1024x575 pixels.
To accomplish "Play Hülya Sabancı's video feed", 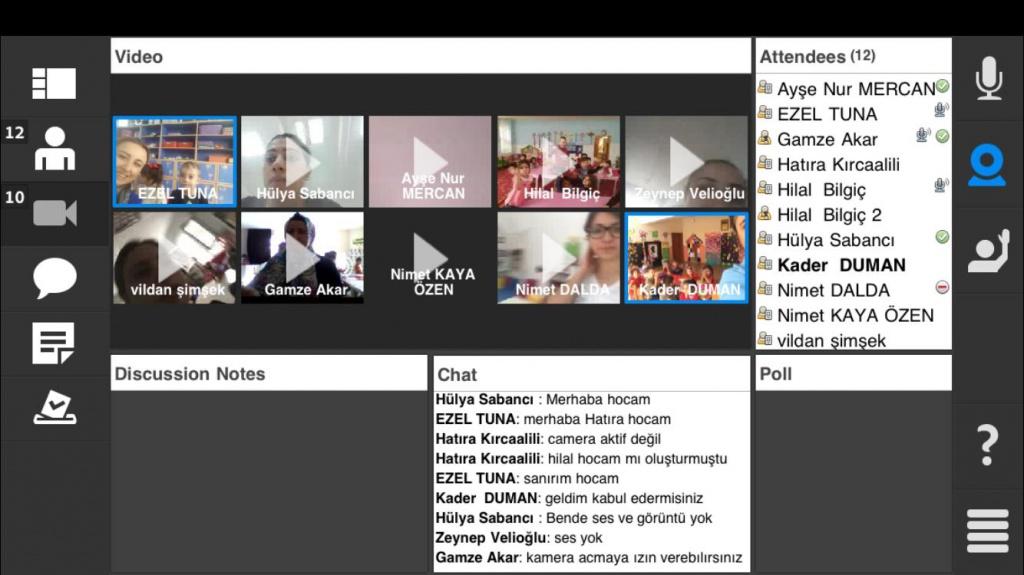I will pos(302,162).
